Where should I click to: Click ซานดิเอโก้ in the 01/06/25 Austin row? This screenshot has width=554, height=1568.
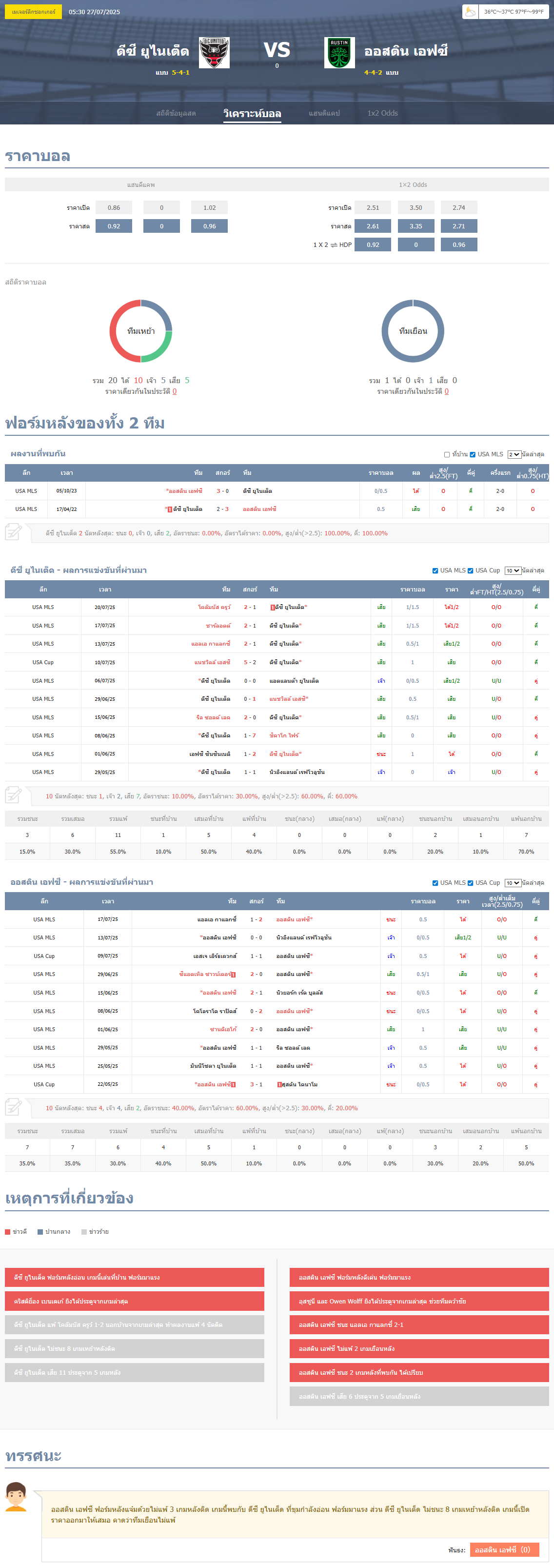[223, 1029]
